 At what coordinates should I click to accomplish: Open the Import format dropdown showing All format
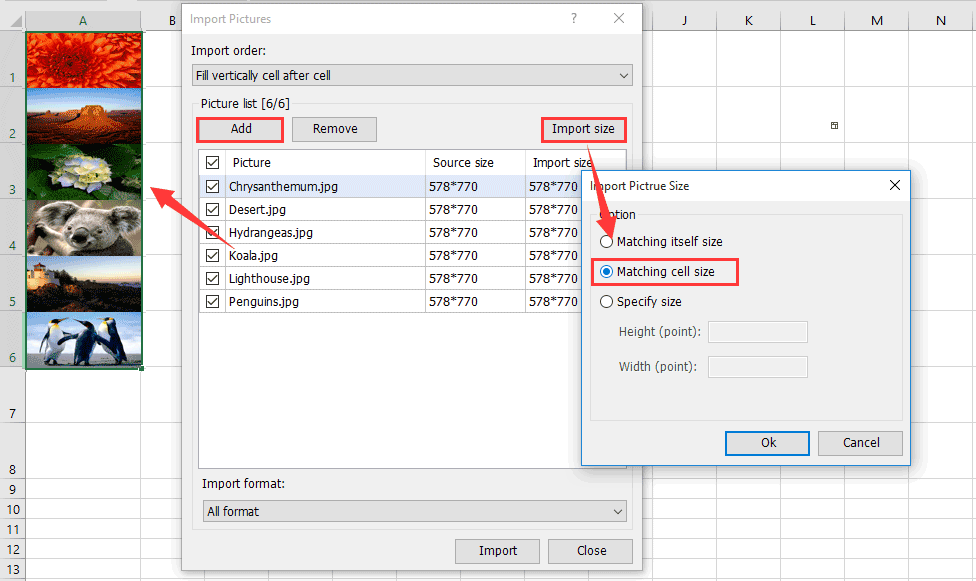(413, 510)
